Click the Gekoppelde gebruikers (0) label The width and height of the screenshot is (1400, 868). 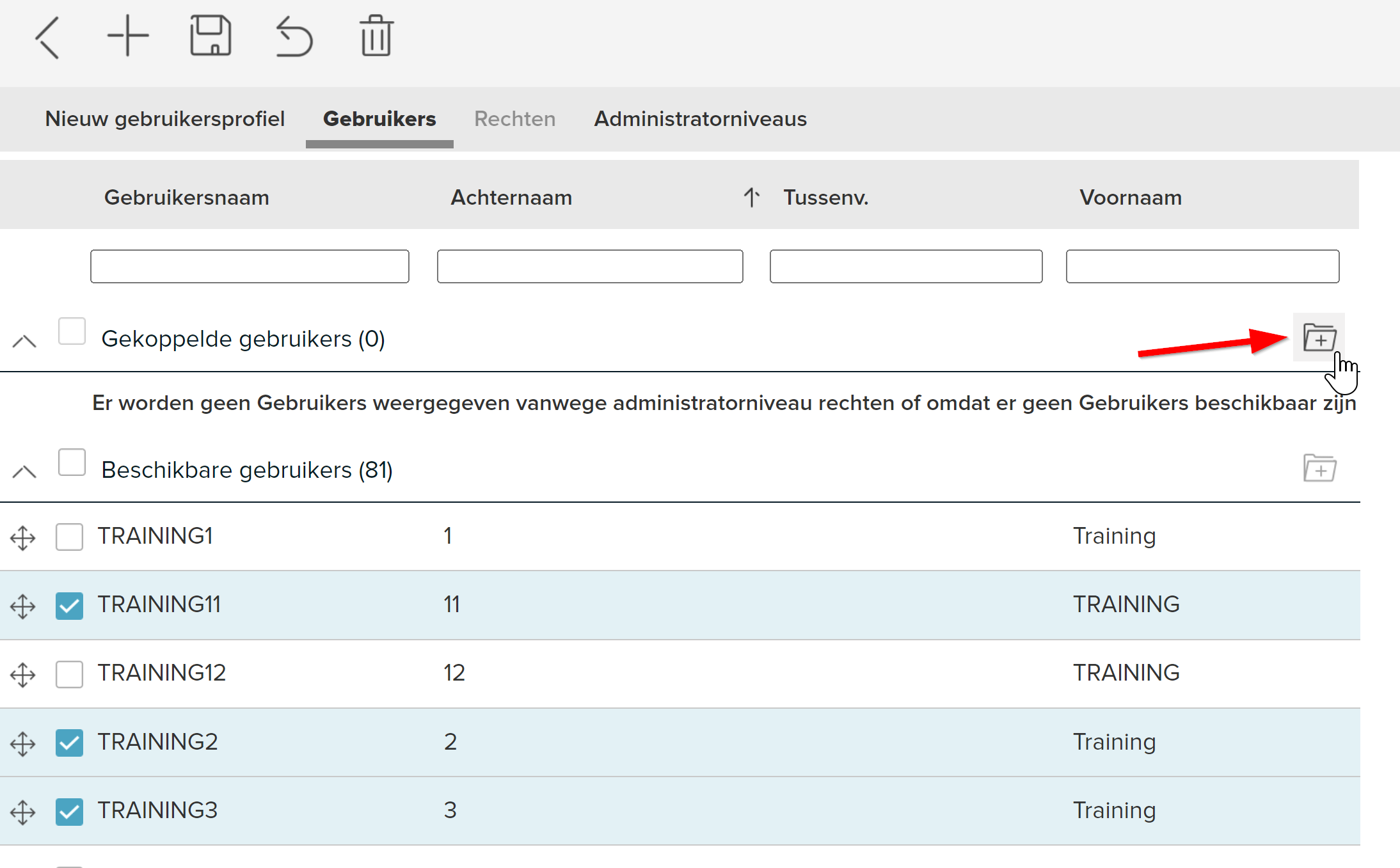[x=243, y=339]
